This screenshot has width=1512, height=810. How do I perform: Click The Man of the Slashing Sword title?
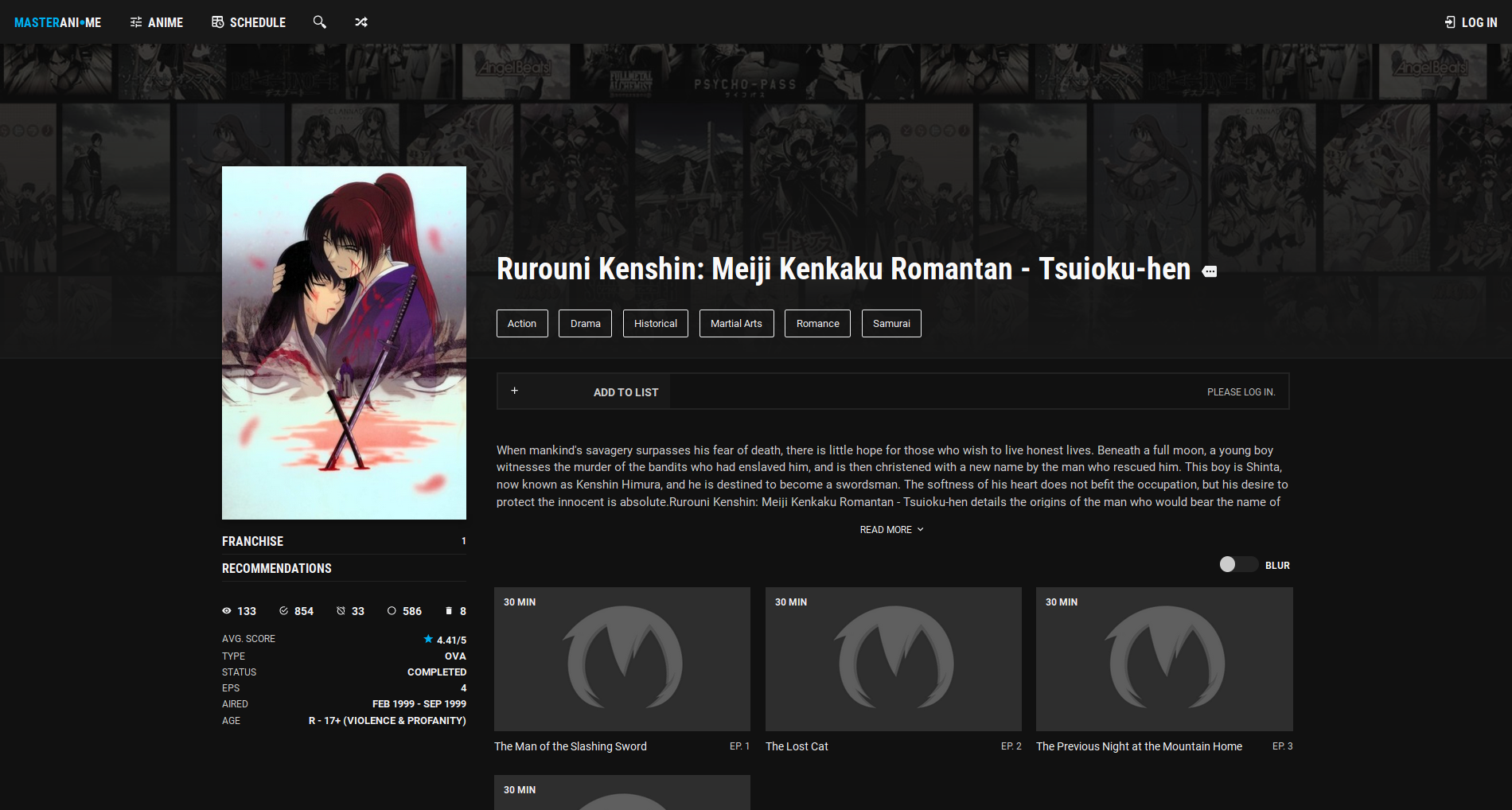tap(571, 746)
